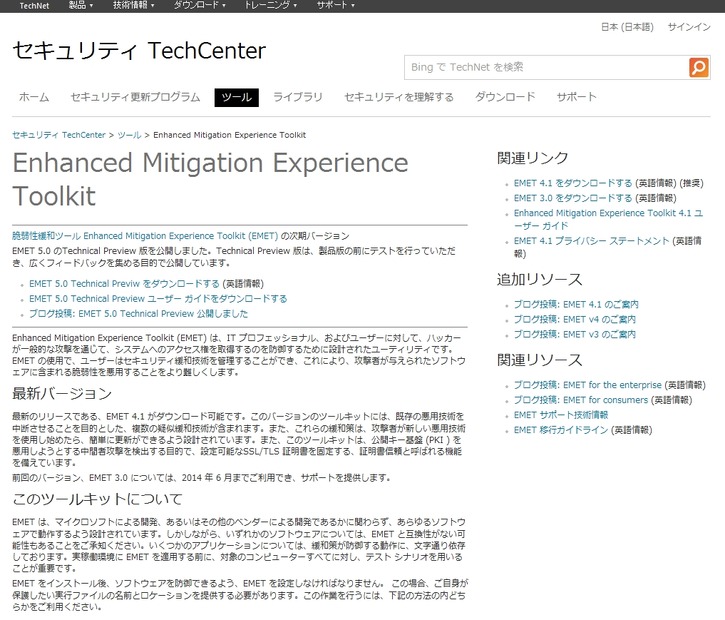
Task: Download EMET 5.0 Technical Preview link
Action: (124, 284)
